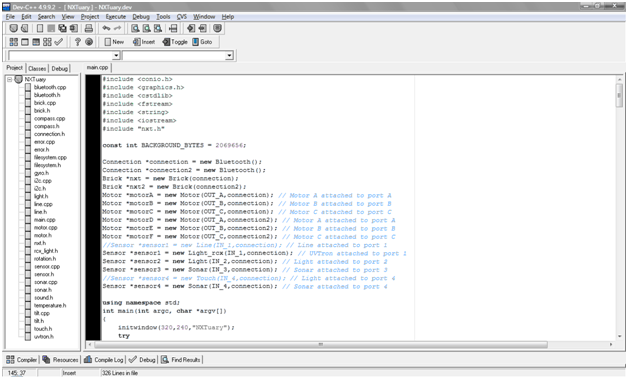Collapse the NXTuary project tree node
628x379 pixels.
point(10,79)
